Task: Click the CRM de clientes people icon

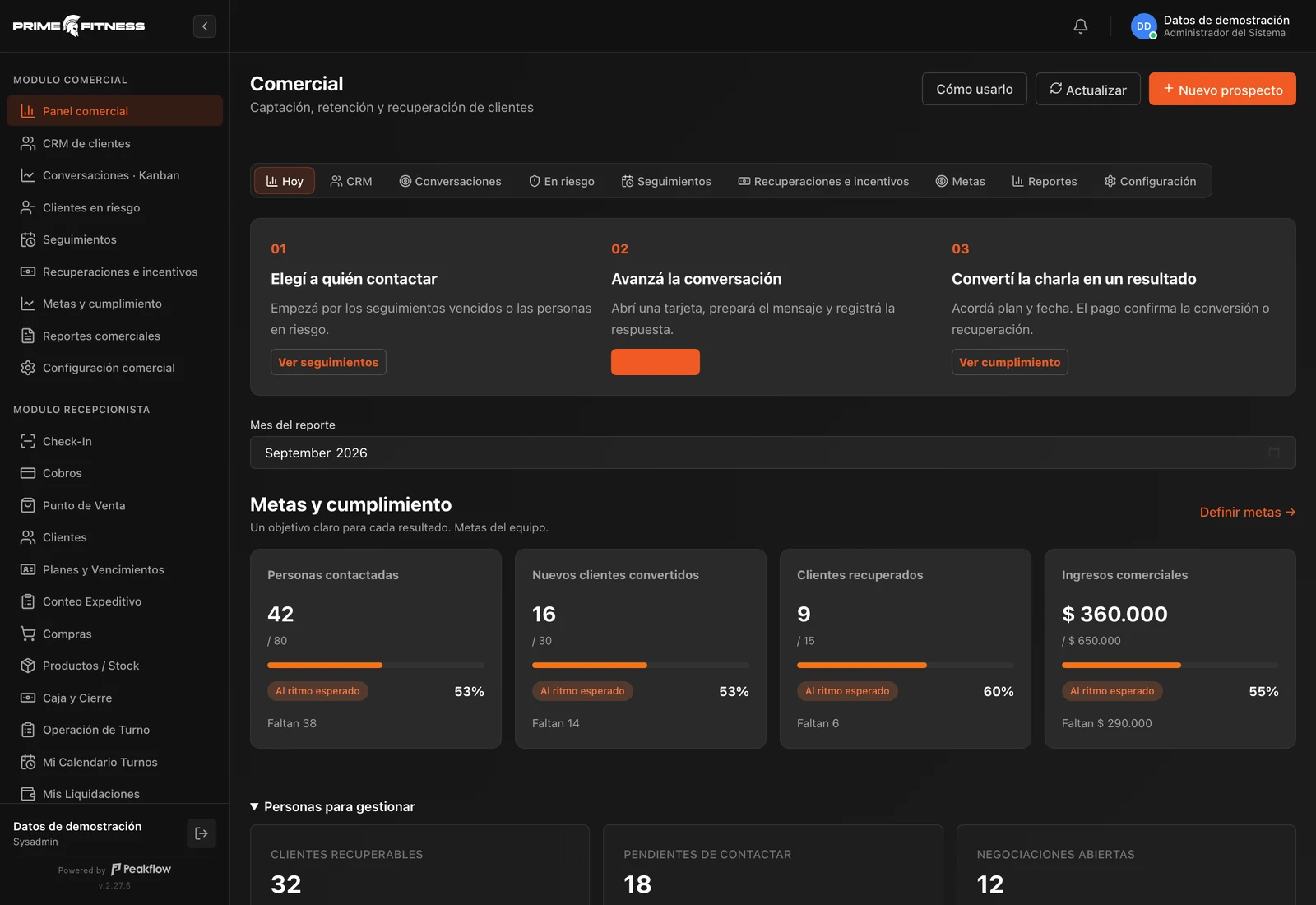Action: tap(28, 143)
